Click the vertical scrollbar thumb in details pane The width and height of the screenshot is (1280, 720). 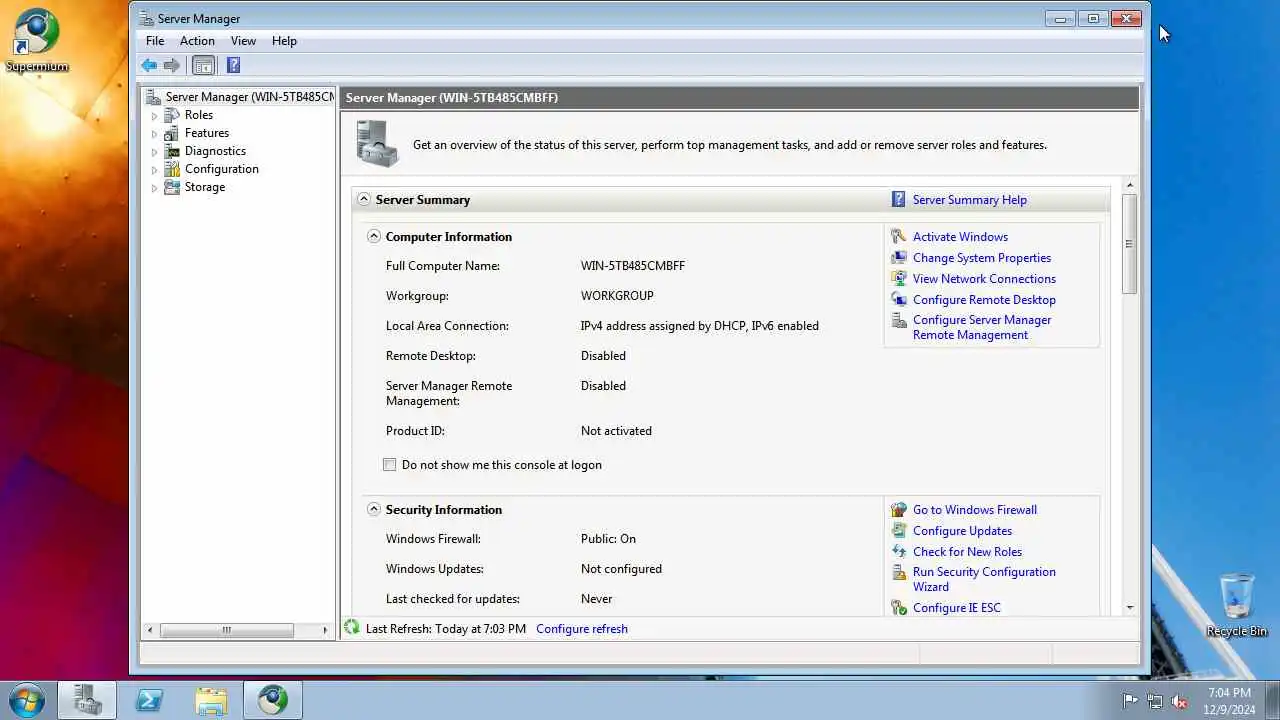(x=1130, y=243)
